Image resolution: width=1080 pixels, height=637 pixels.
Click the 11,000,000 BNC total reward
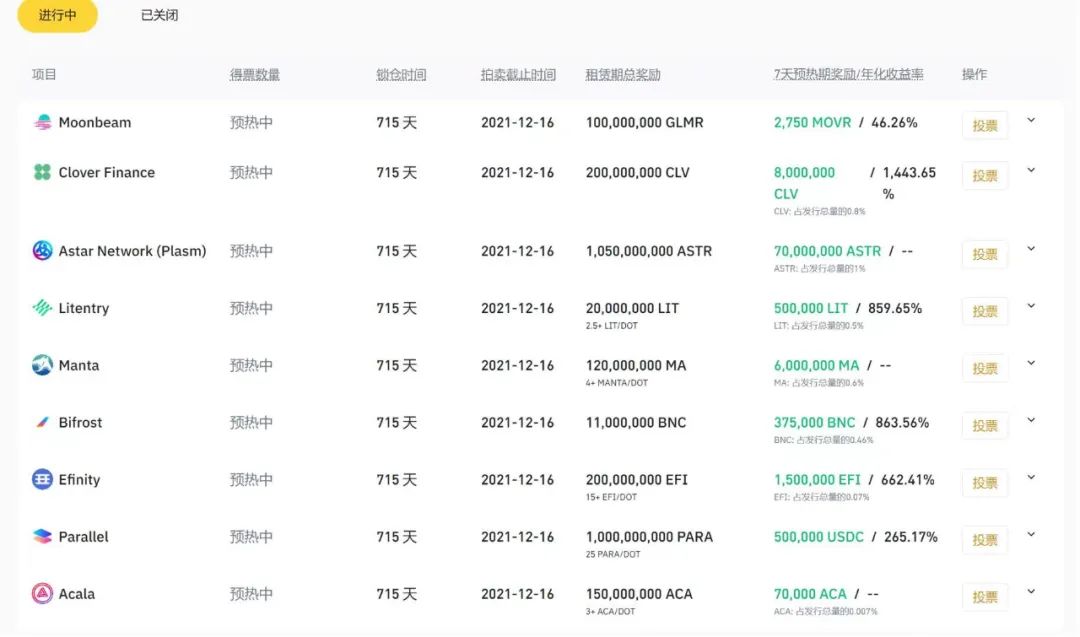(x=636, y=423)
